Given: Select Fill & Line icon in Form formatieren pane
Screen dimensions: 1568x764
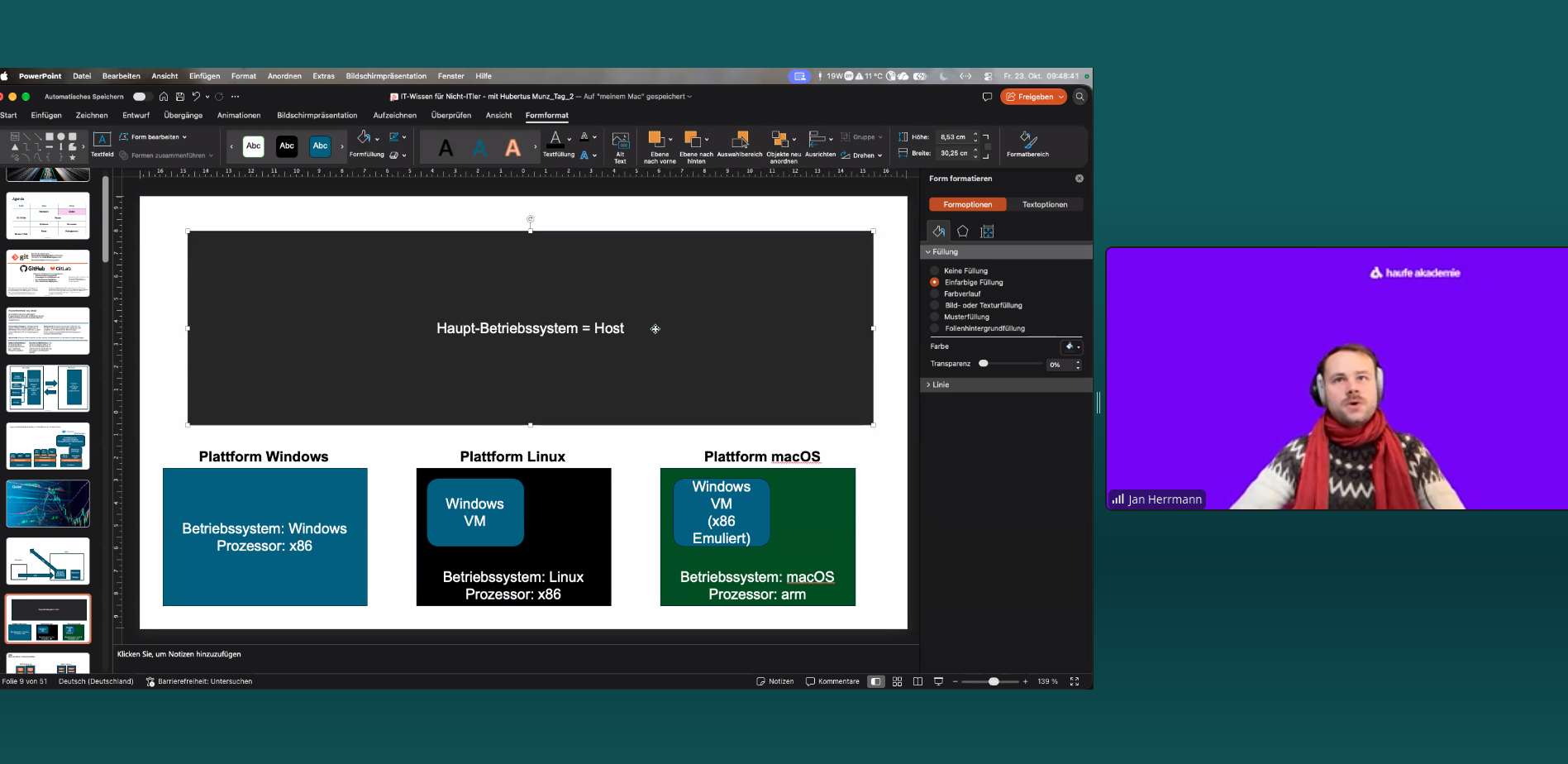Looking at the screenshot, I should click(x=938, y=232).
